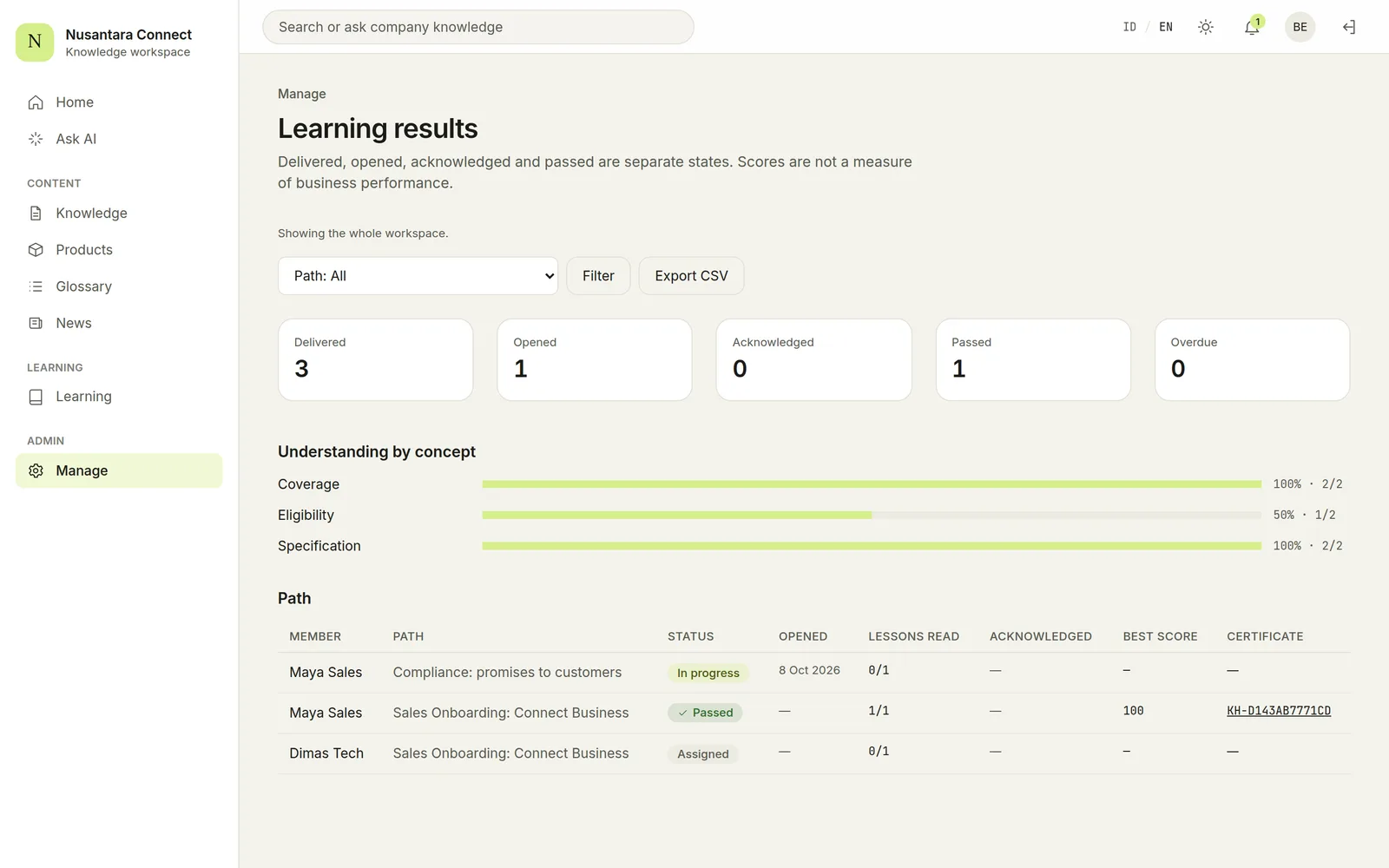Open Products box icon section

pyautogui.click(x=119, y=250)
